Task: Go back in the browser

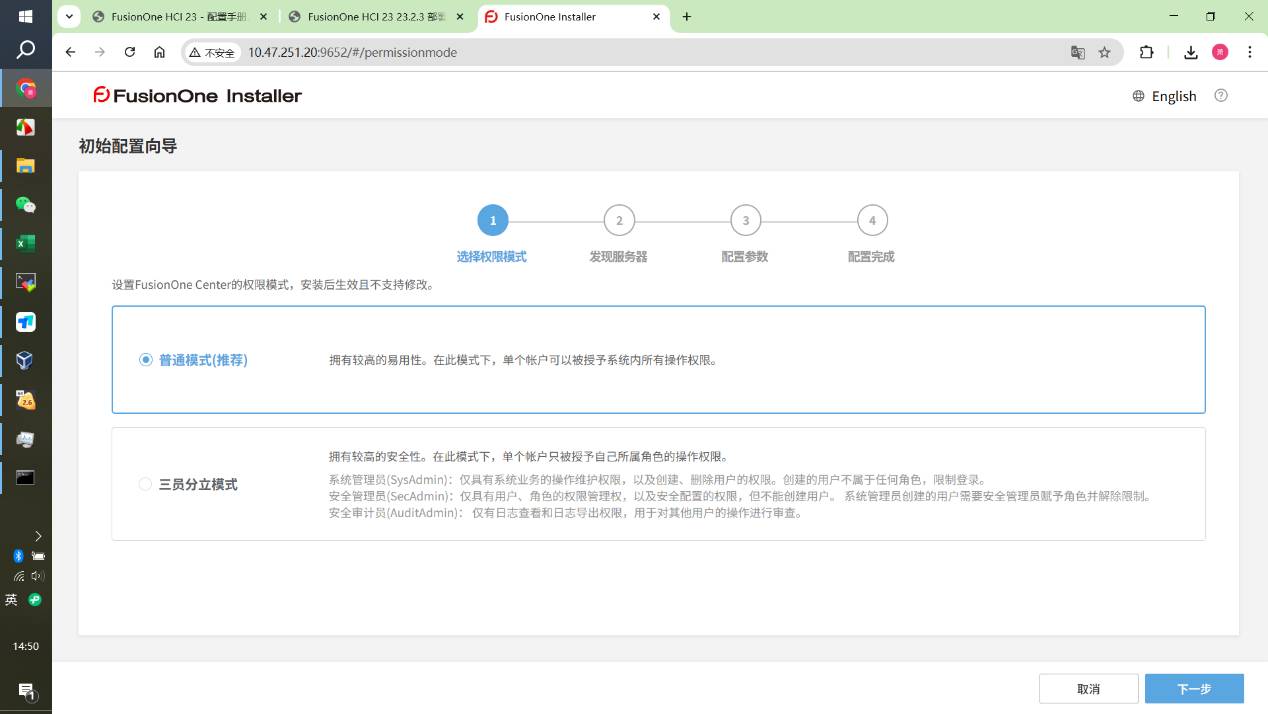Action: pyautogui.click(x=70, y=53)
